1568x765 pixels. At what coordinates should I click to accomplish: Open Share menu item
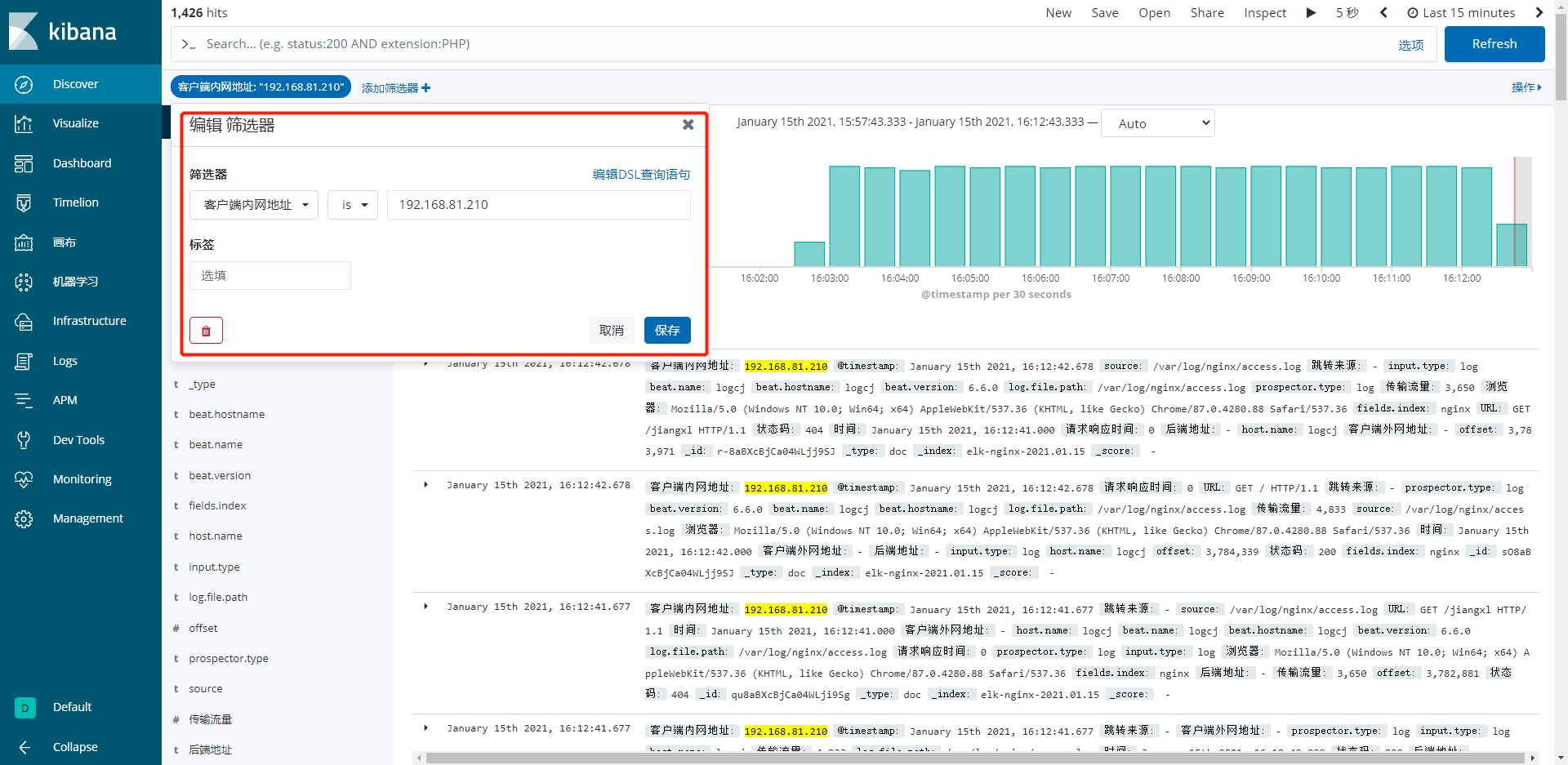coord(1207,13)
